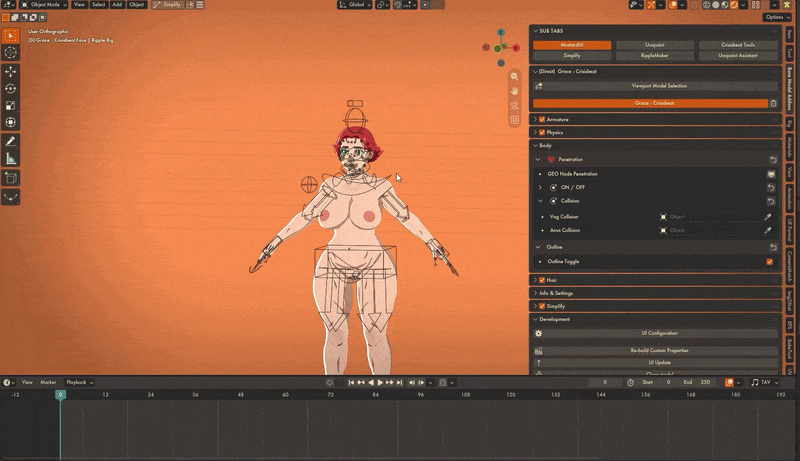Reset the Outline section with its arrow icon
Viewport: 800px width, 461px height.
(x=773, y=247)
